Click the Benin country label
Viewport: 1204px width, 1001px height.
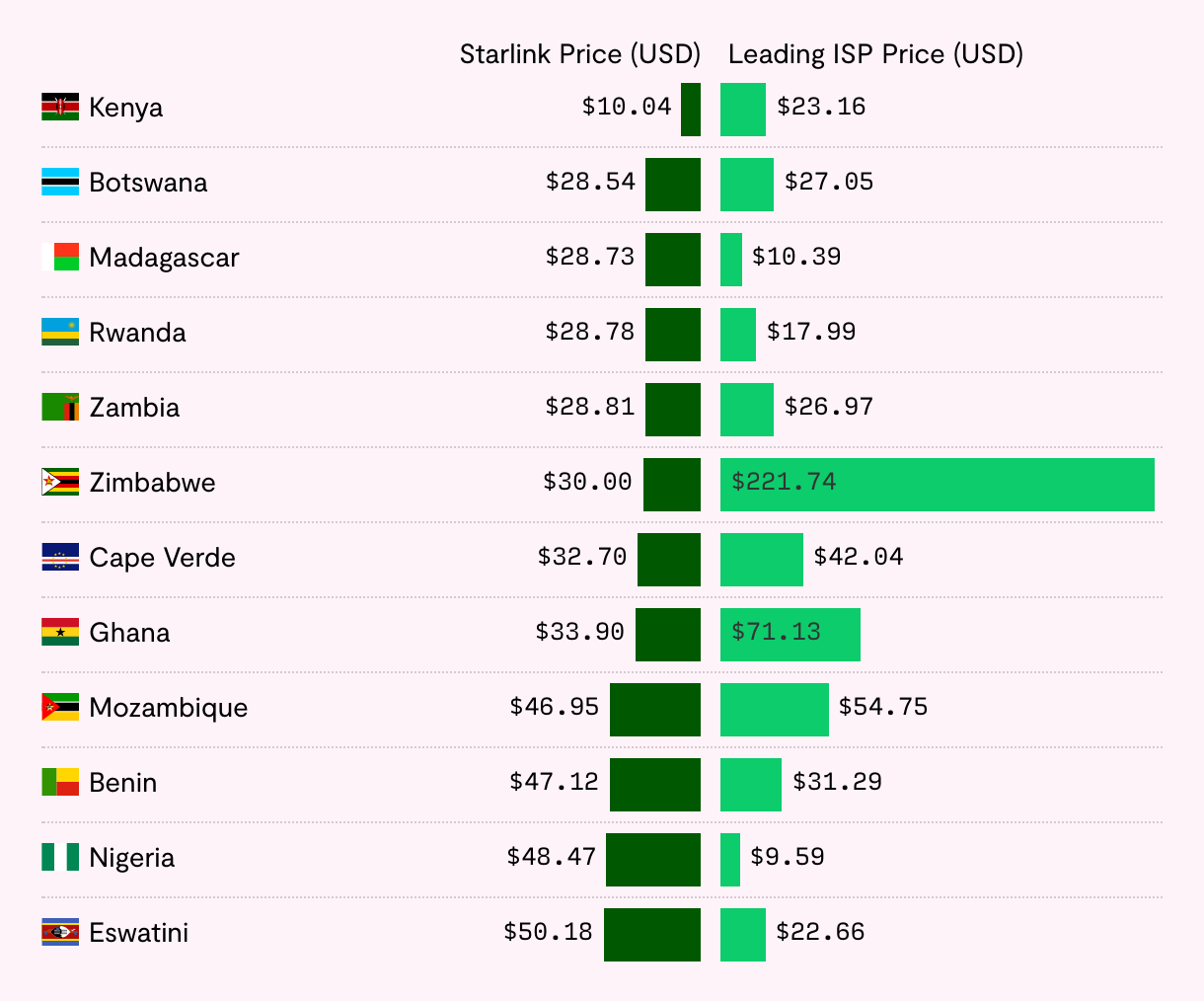point(122,783)
